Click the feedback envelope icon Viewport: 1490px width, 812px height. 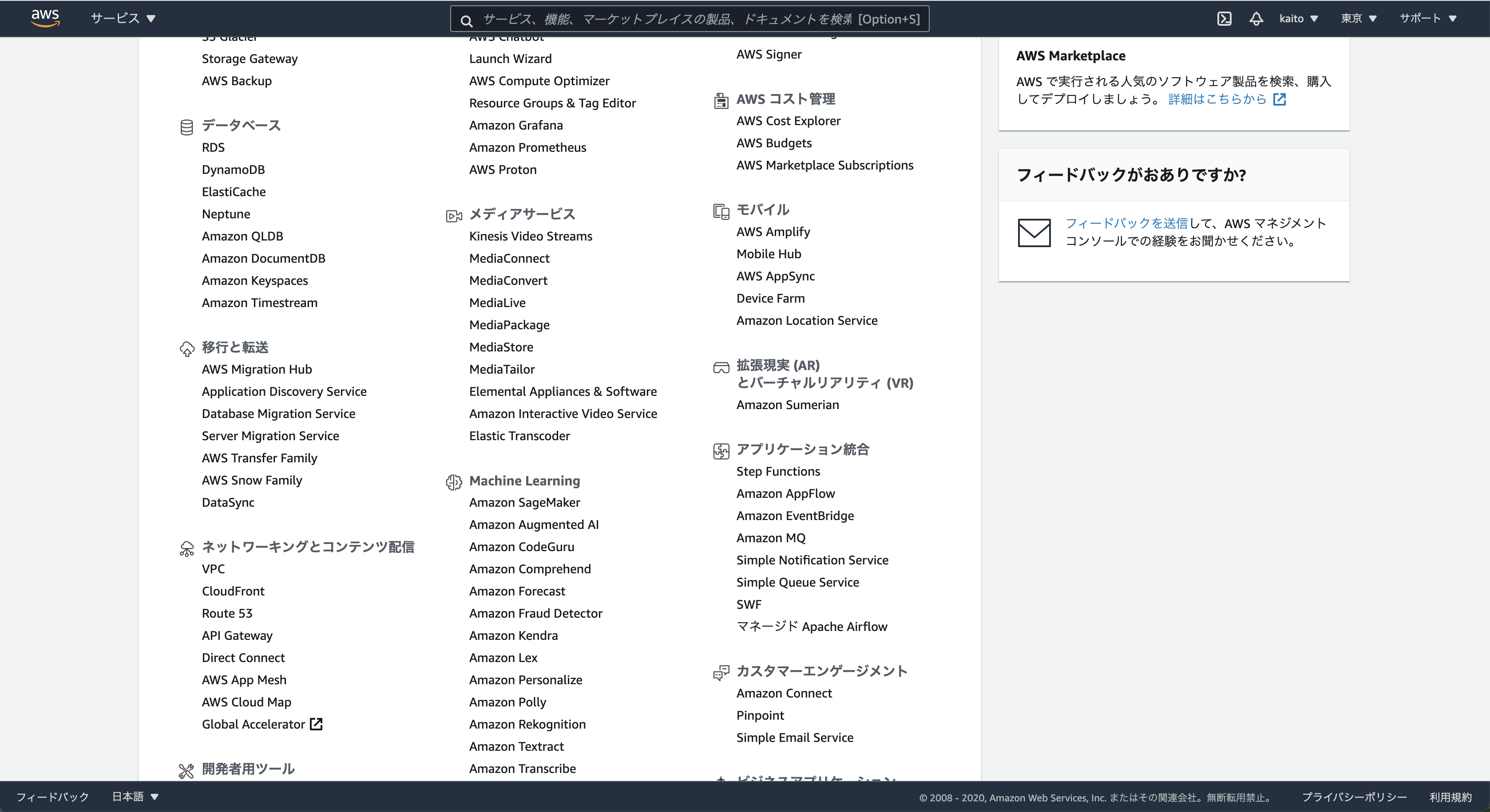(1034, 233)
